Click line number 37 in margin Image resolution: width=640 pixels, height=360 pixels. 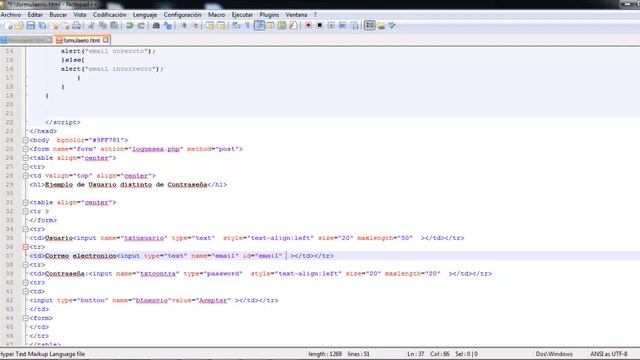pos(9,256)
